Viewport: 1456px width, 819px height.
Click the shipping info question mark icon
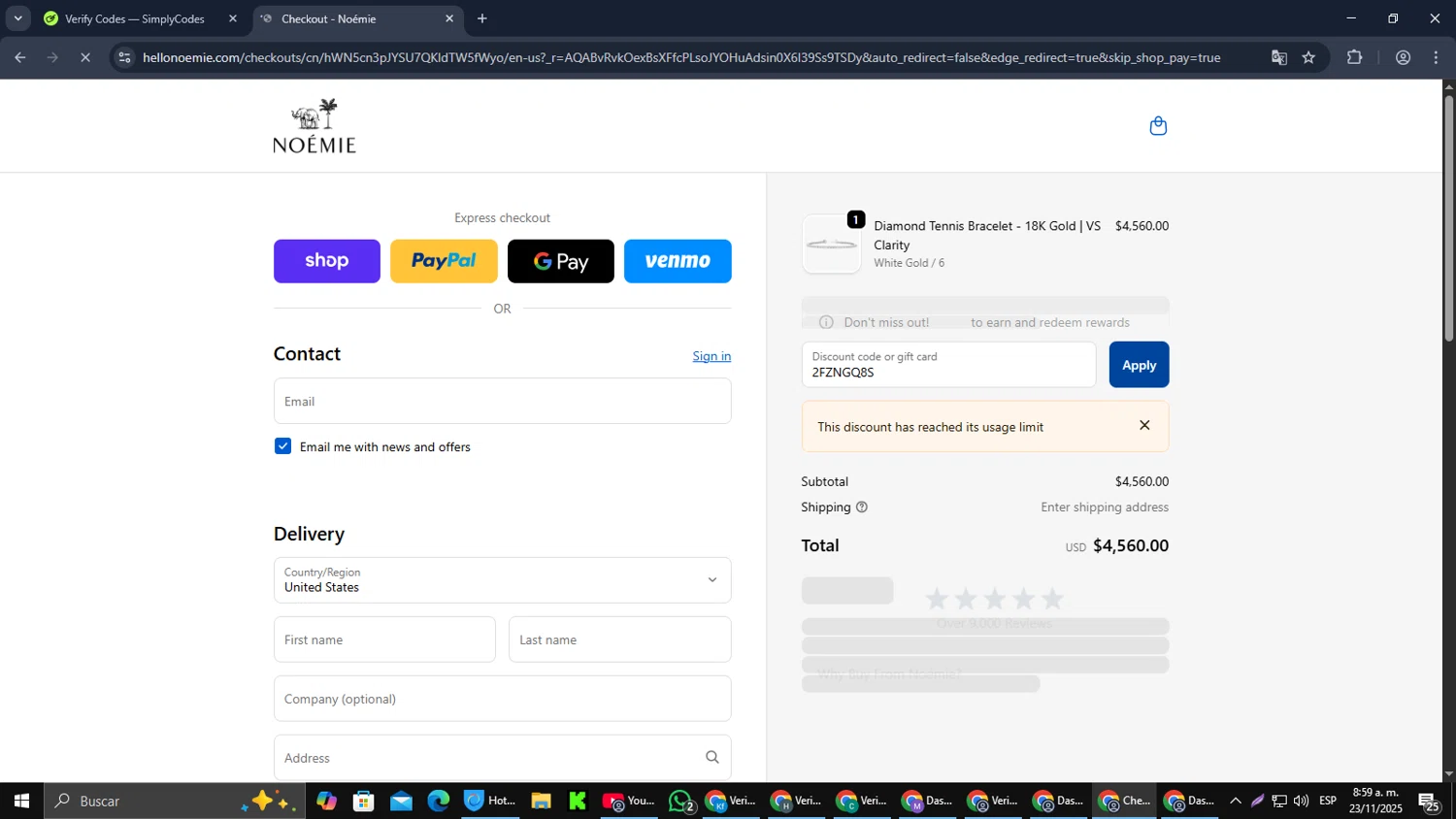click(x=862, y=508)
